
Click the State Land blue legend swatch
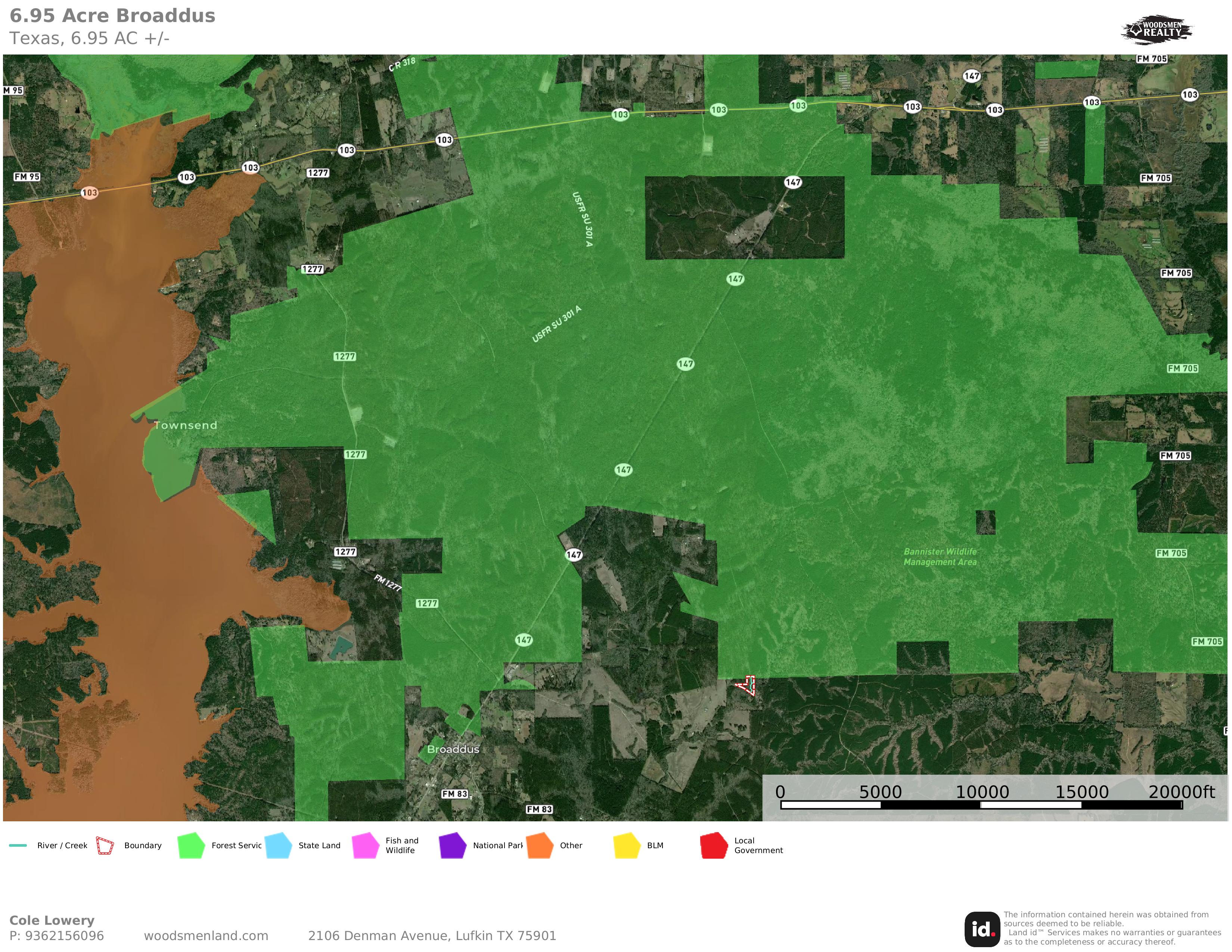(278, 845)
